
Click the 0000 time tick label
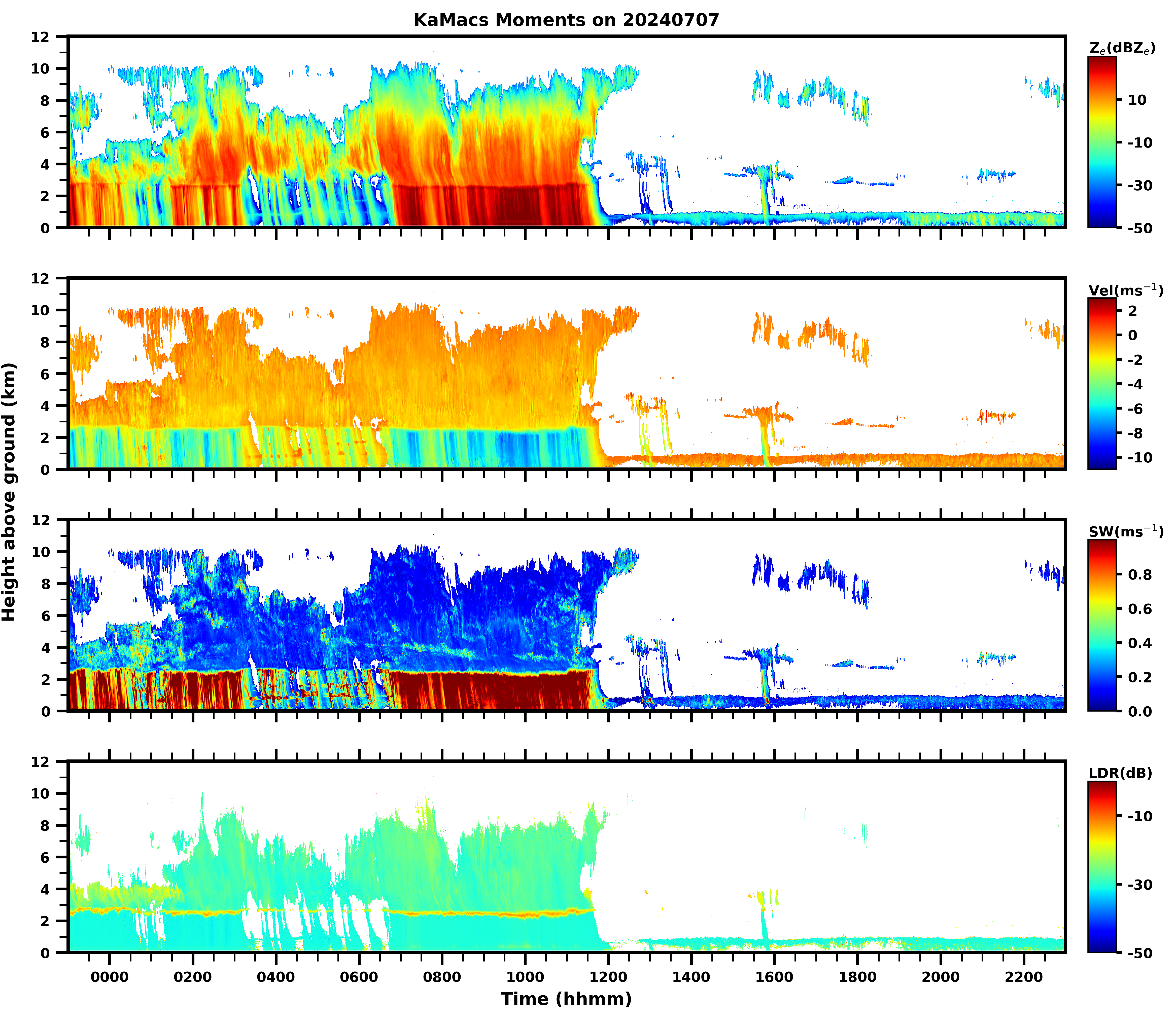point(110,978)
